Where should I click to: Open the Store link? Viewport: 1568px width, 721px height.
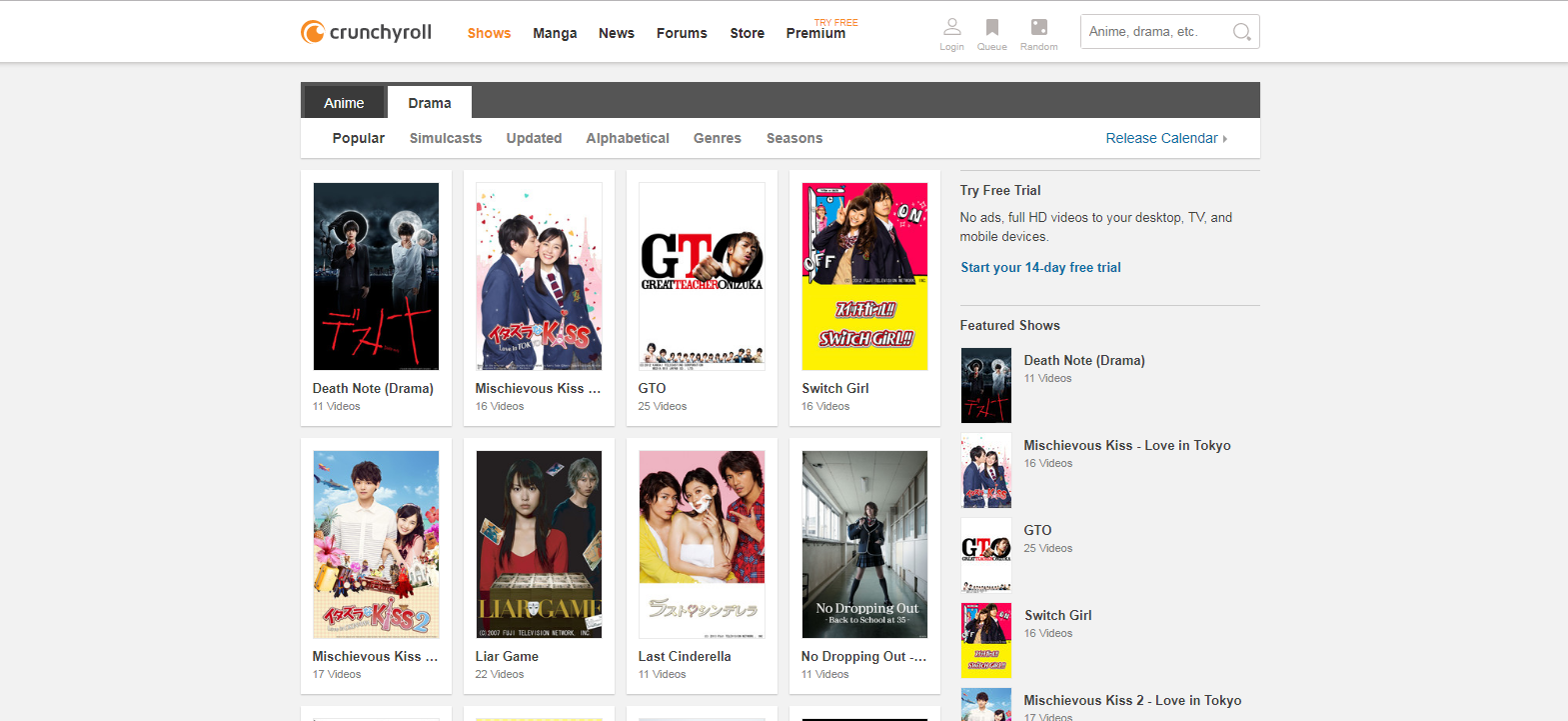click(x=747, y=33)
